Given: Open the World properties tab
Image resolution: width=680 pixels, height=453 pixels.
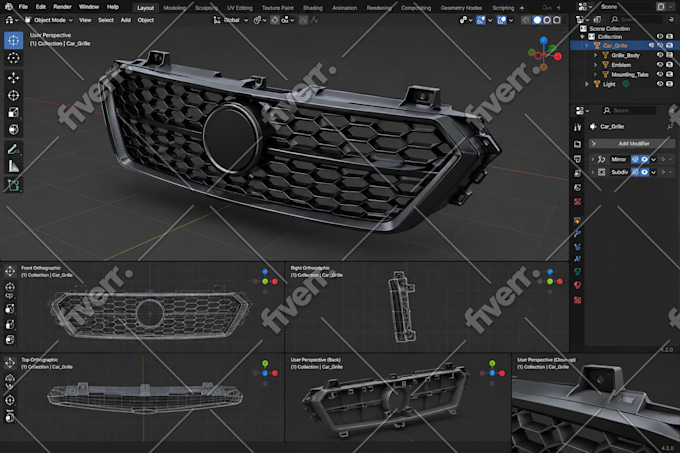Looking at the screenshot, I should click(x=577, y=202).
